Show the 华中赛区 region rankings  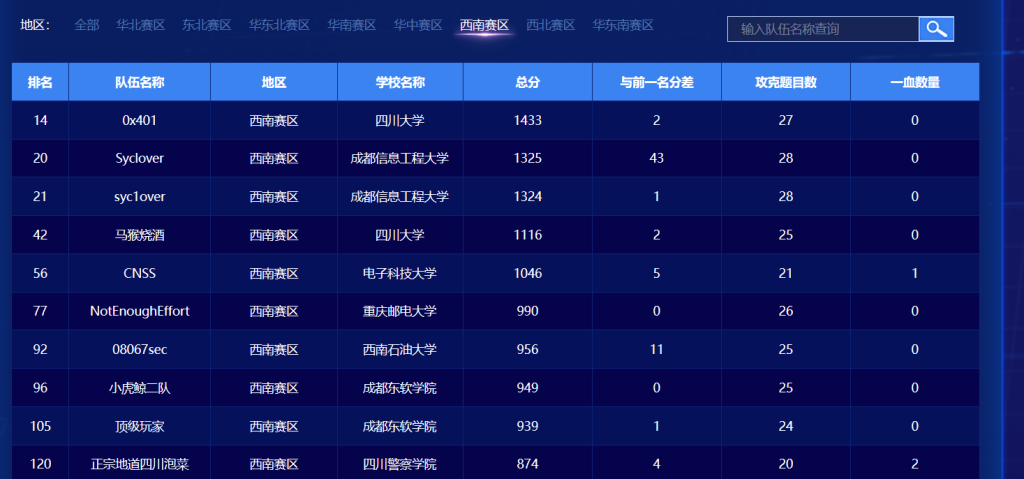tap(418, 25)
